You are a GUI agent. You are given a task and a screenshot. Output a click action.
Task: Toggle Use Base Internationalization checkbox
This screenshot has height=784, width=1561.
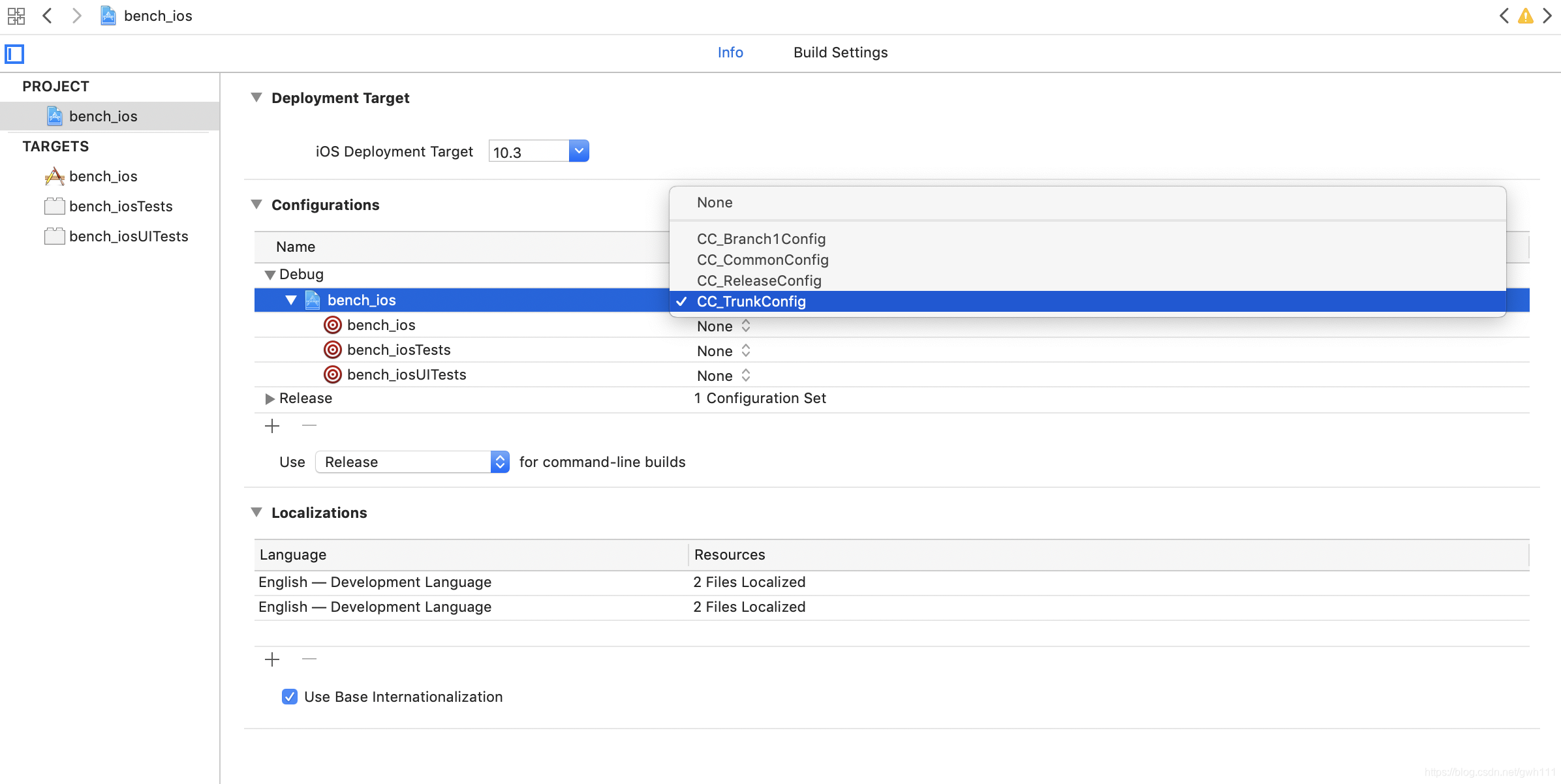point(290,697)
